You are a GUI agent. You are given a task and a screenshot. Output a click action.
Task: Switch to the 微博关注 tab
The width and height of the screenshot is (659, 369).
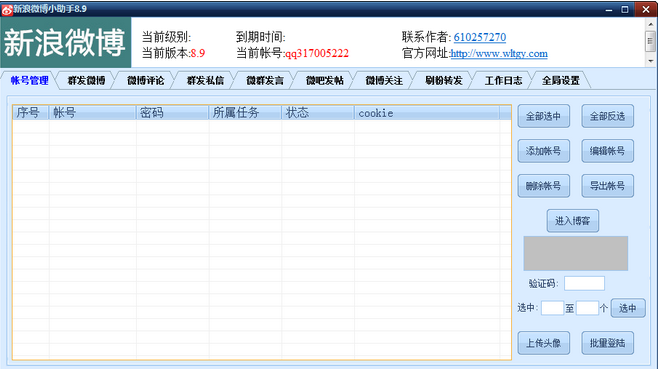click(x=384, y=80)
